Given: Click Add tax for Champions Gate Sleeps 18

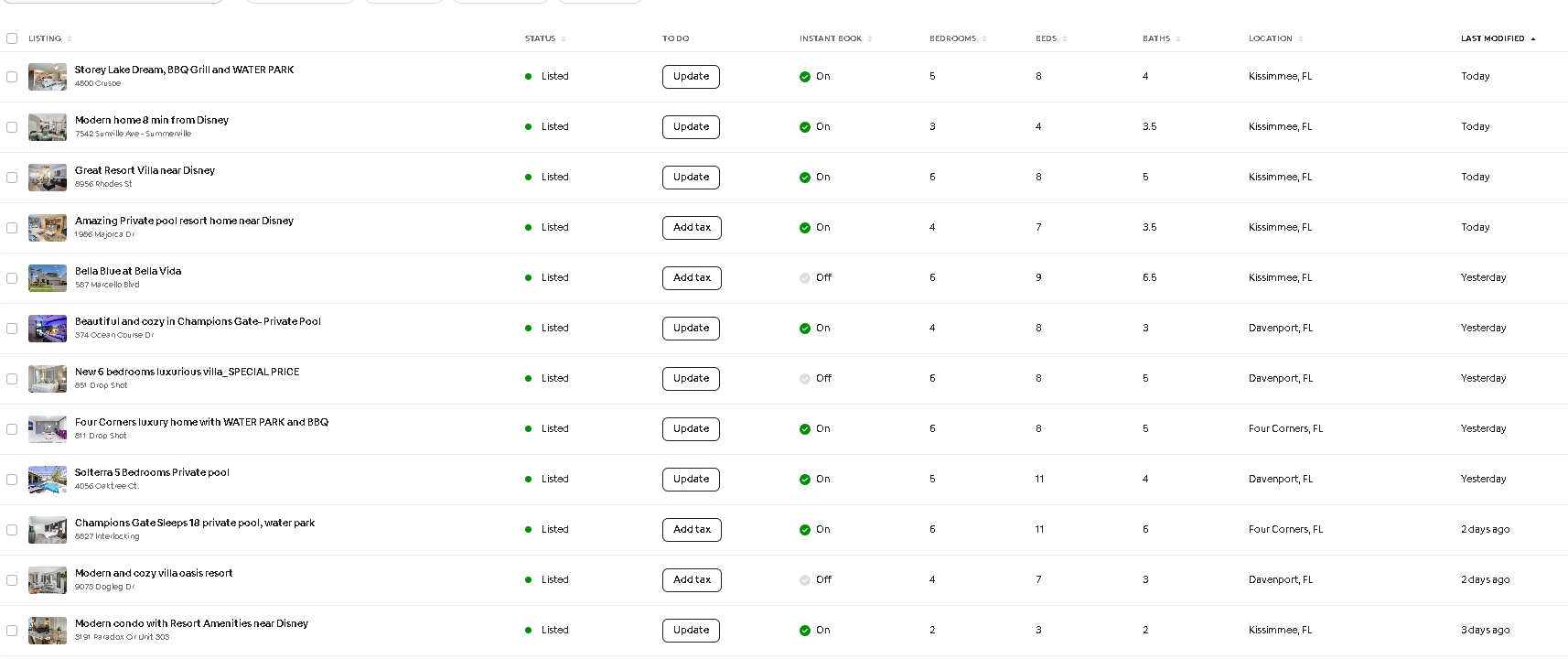Looking at the screenshot, I should (x=692, y=530).
